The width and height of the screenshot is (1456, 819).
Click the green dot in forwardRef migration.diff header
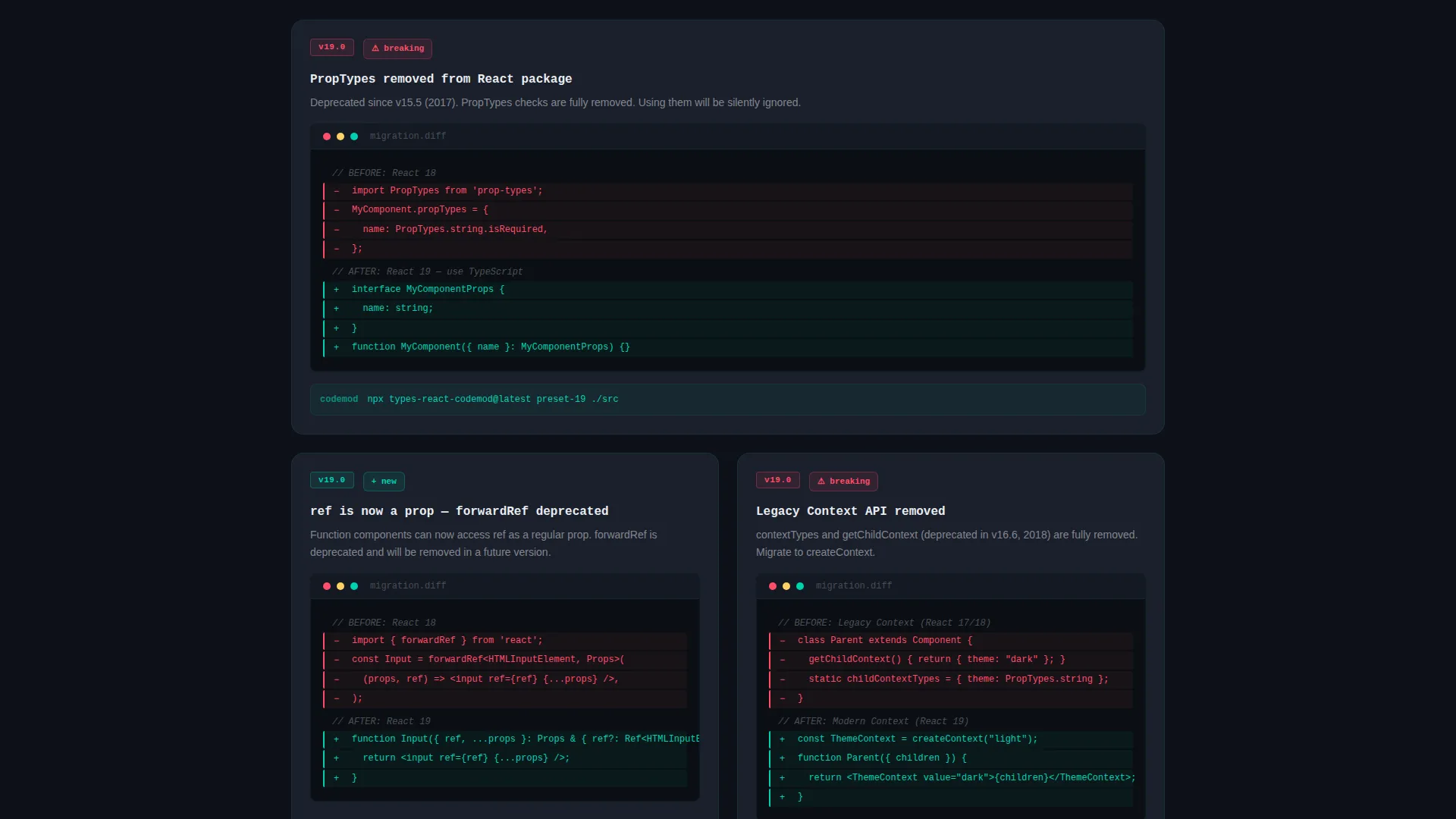click(x=354, y=586)
